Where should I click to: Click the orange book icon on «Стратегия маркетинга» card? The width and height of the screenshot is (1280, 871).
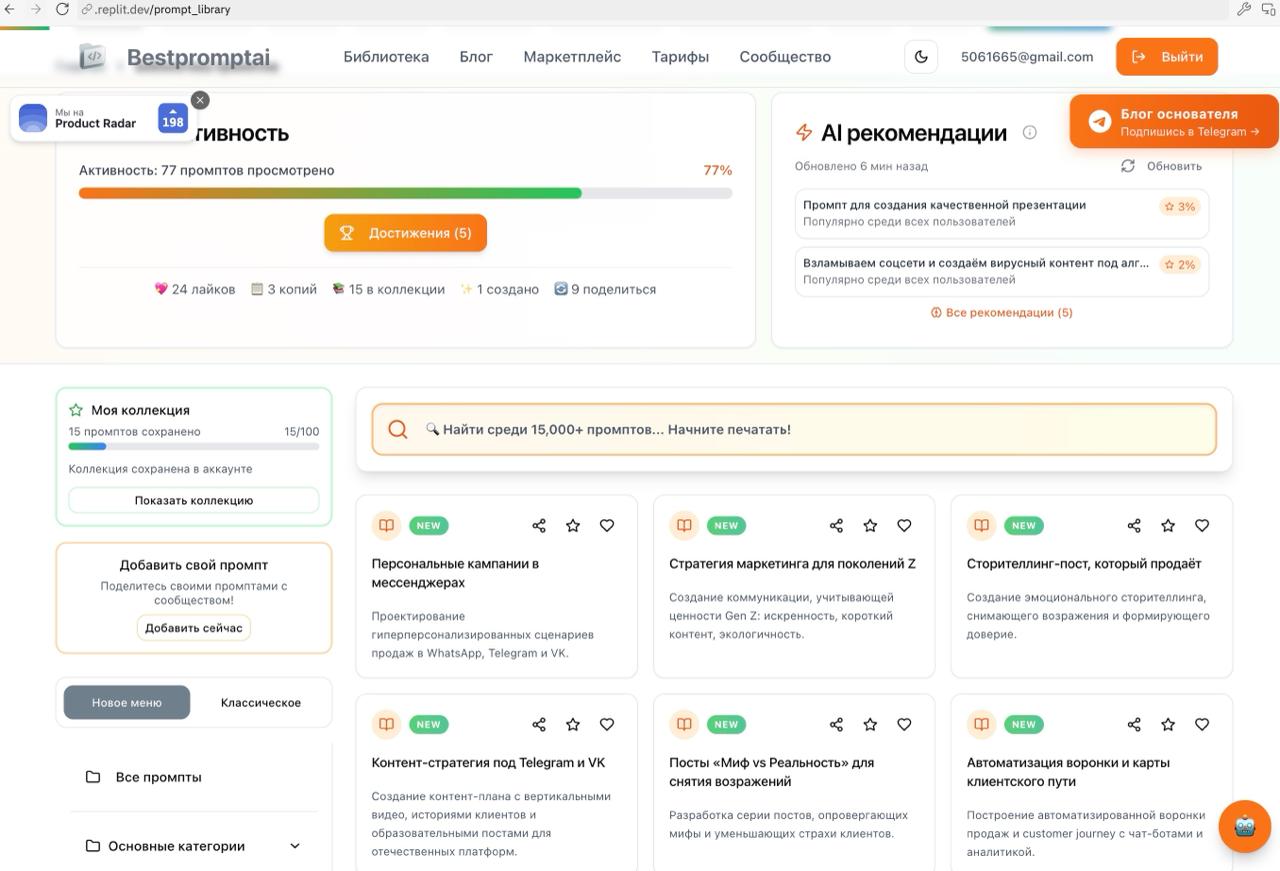[683, 525]
